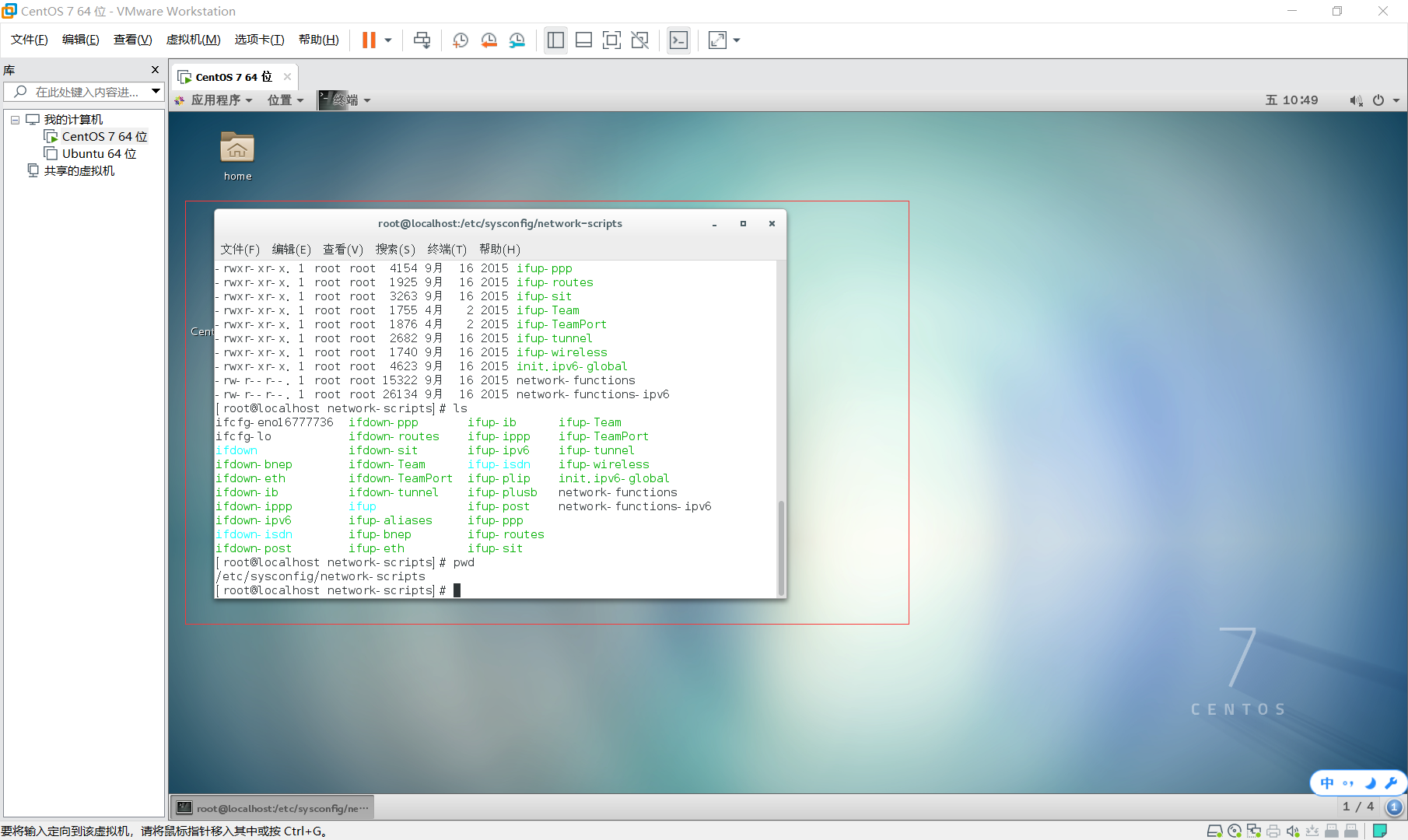The height and width of the screenshot is (840, 1408).
Task: Click the sound card status icon
Action: [x=1293, y=831]
